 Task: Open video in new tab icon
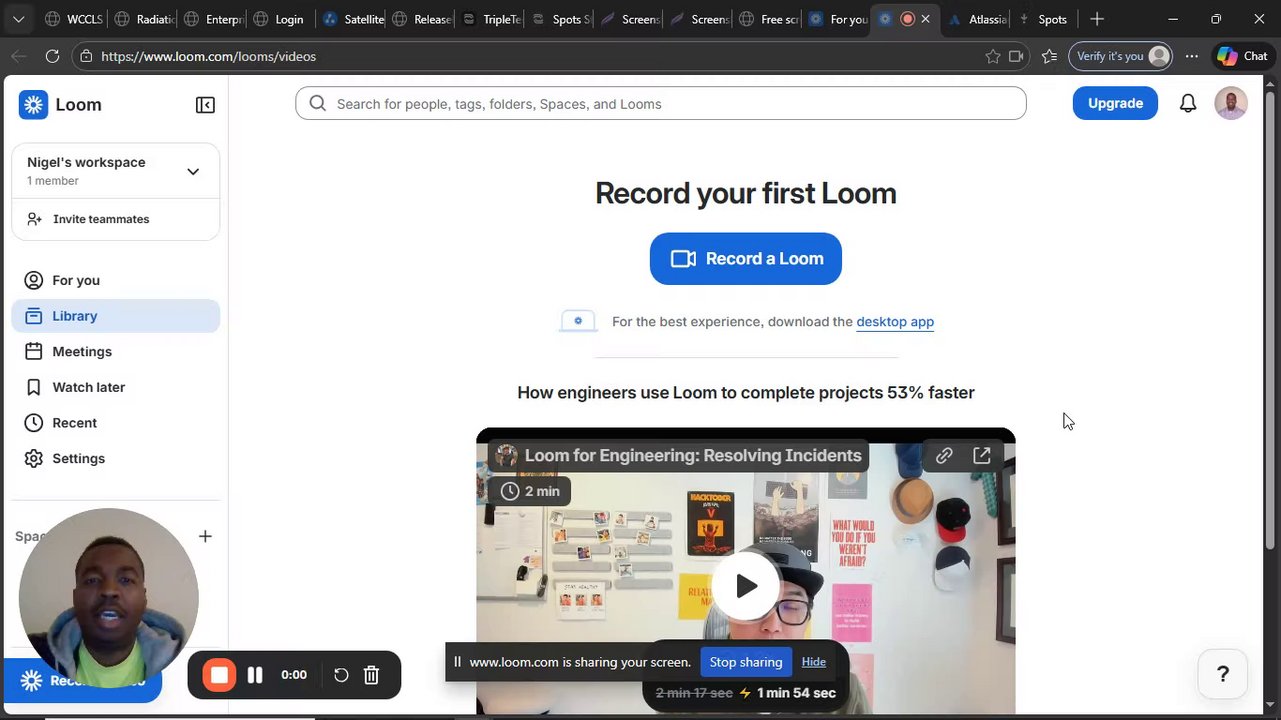pos(982,456)
